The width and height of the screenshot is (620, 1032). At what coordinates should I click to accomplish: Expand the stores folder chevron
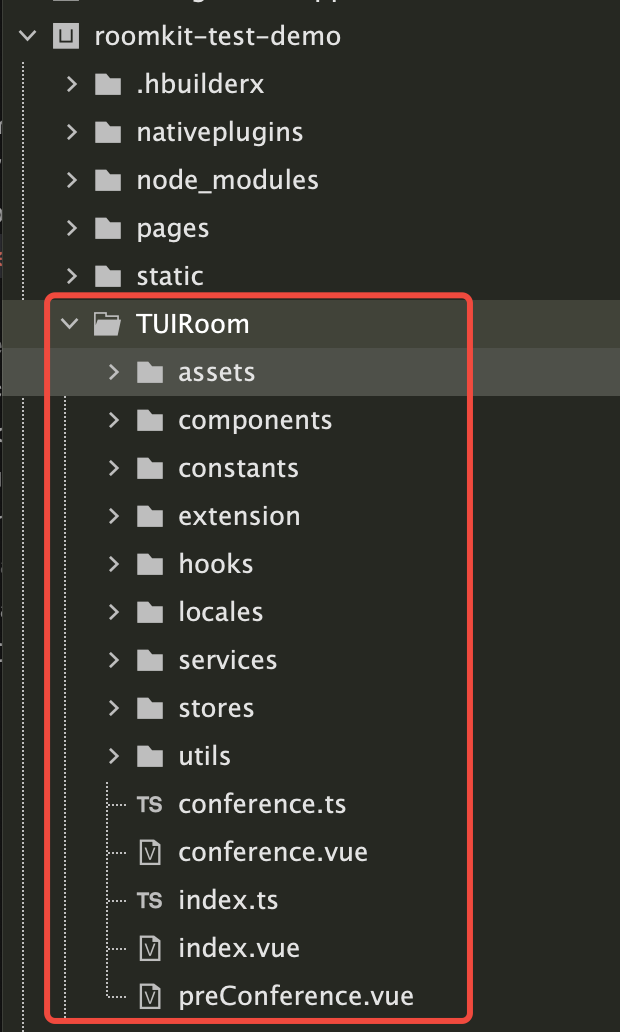[114, 708]
